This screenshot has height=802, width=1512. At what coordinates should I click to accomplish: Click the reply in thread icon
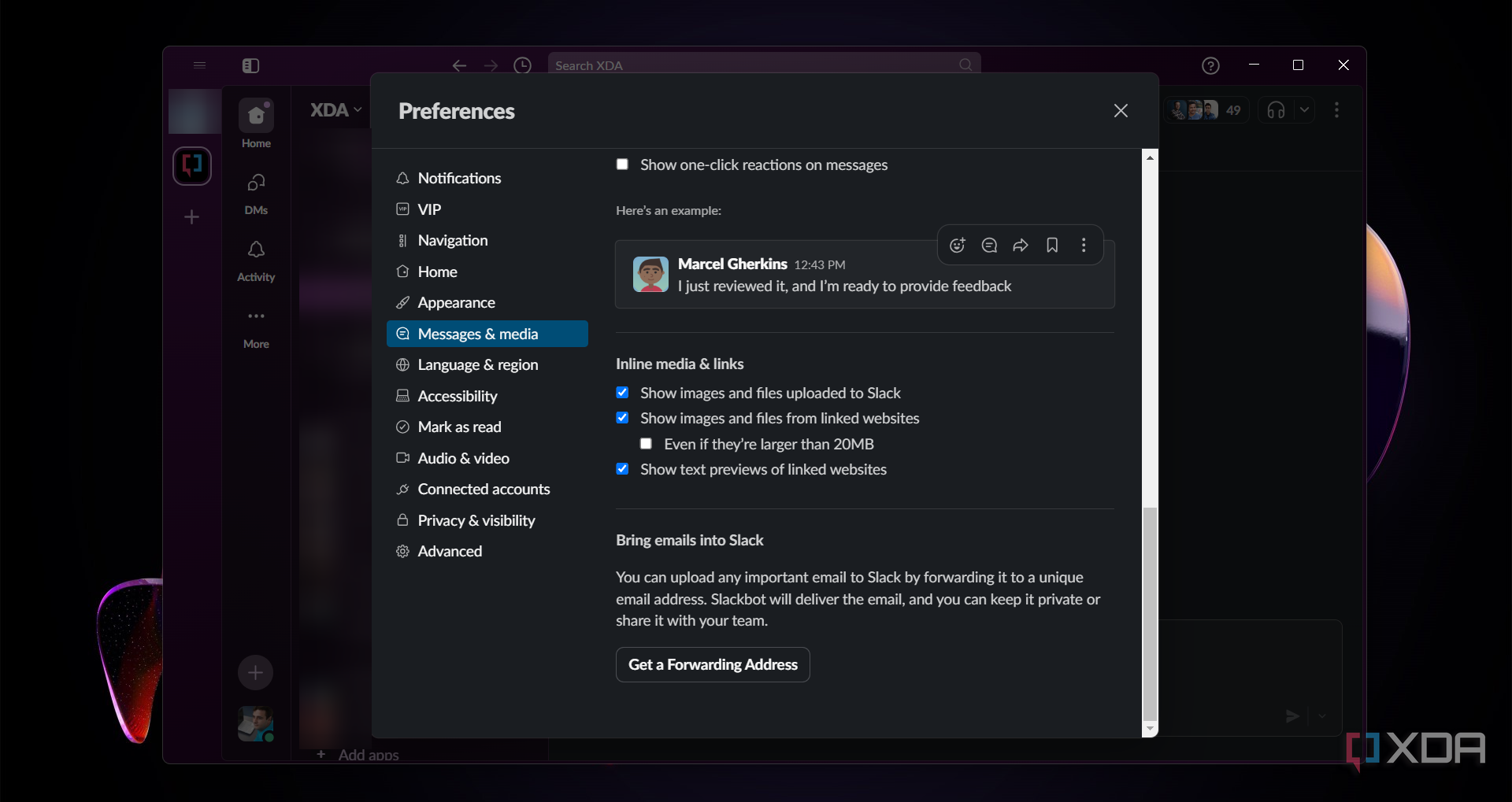click(989, 246)
